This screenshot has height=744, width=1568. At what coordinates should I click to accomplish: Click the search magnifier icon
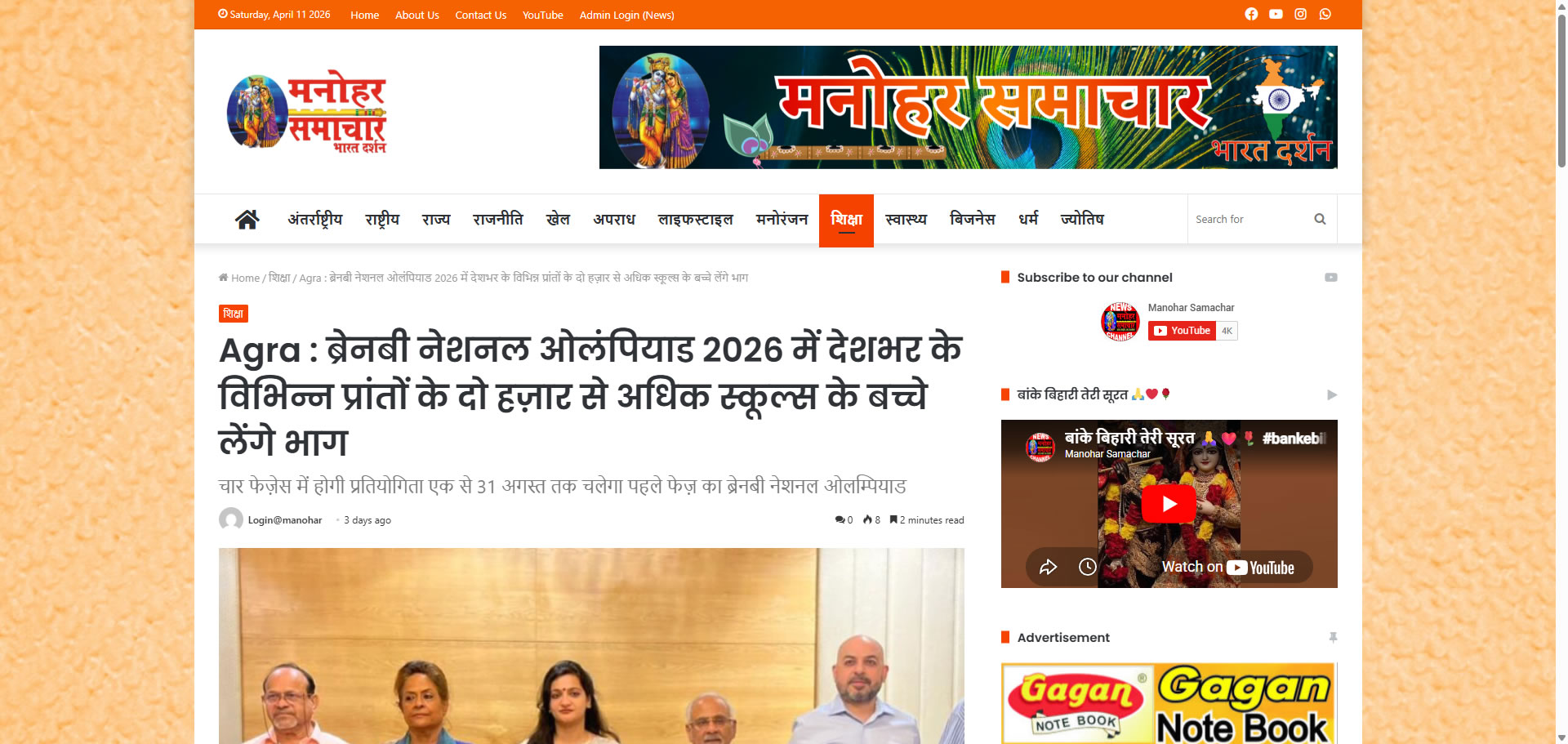click(x=1320, y=219)
